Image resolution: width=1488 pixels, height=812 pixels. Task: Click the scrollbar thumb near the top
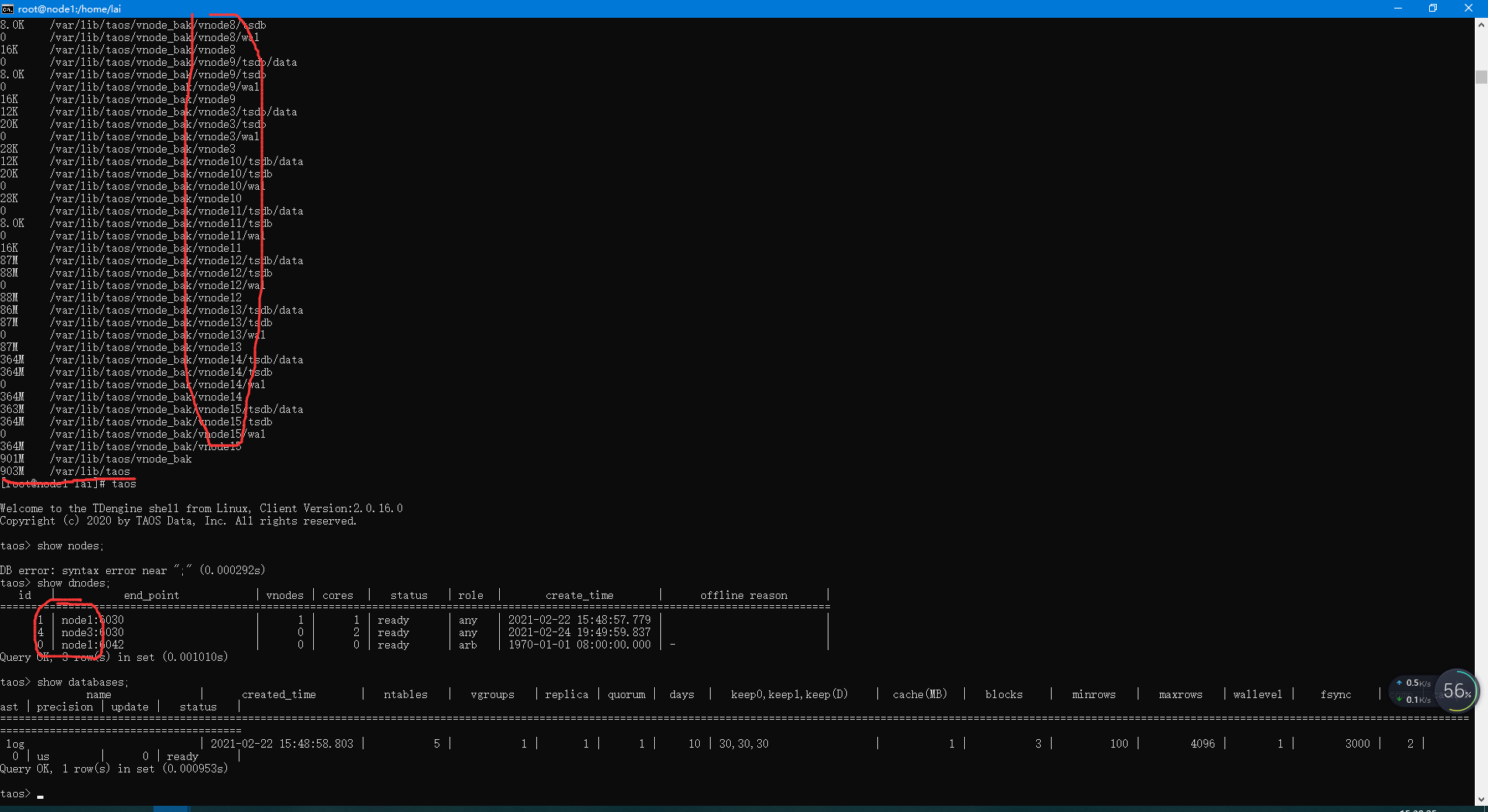[x=1480, y=77]
